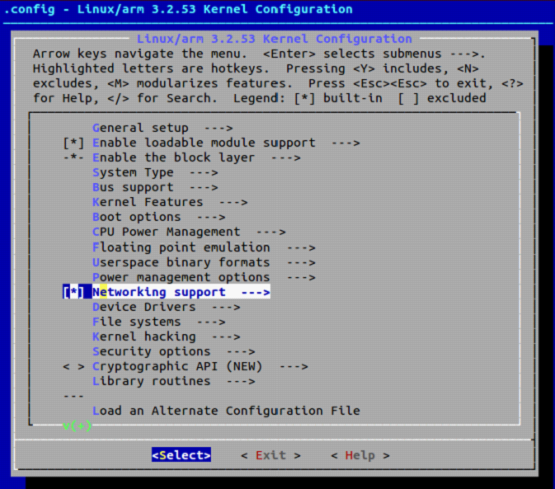
Task: Open the Kernel Features submenu
Action: pyautogui.click(x=170, y=202)
